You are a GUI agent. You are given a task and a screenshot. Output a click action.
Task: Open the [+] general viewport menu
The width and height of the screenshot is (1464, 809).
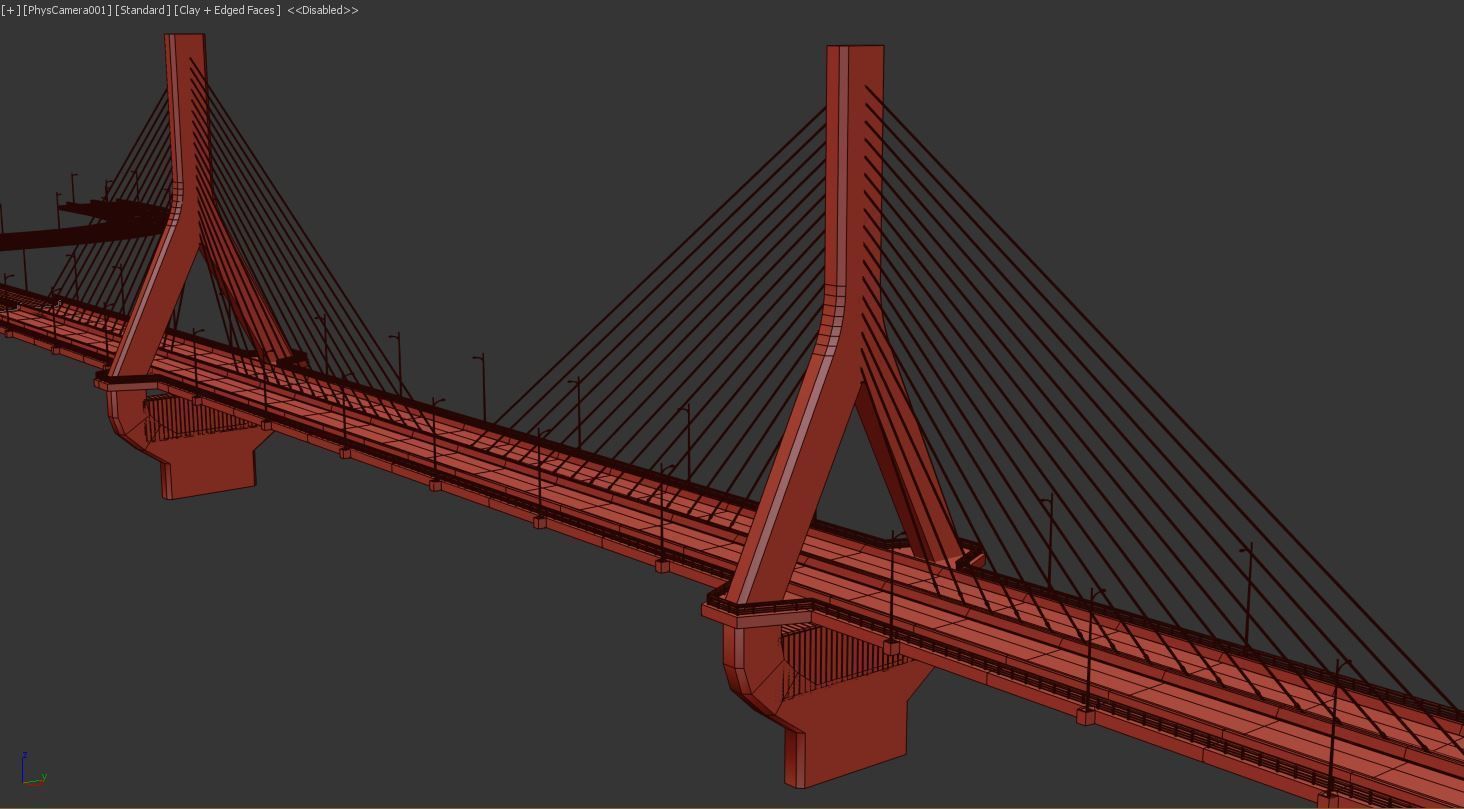(9, 10)
